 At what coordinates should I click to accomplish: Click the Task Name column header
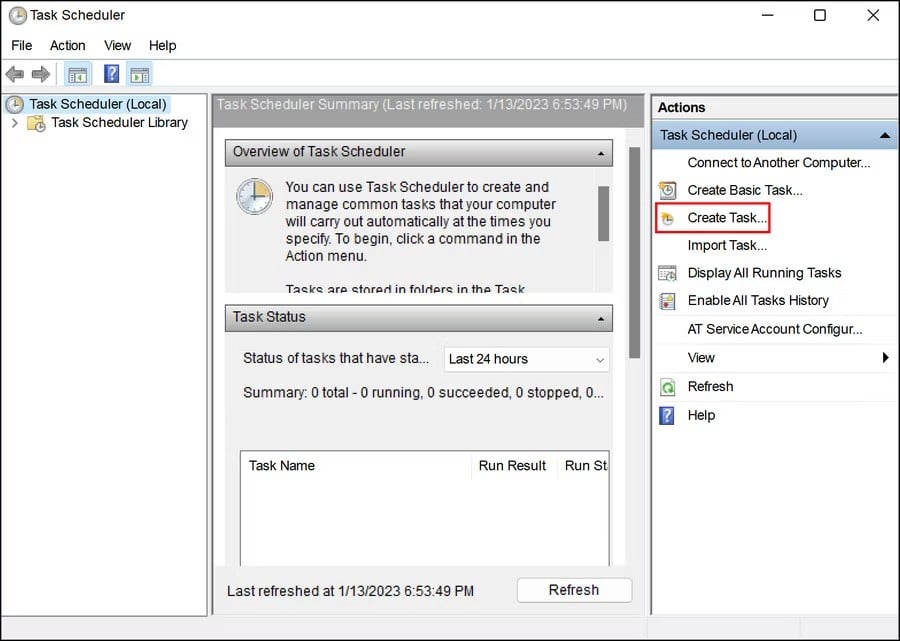click(x=282, y=465)
